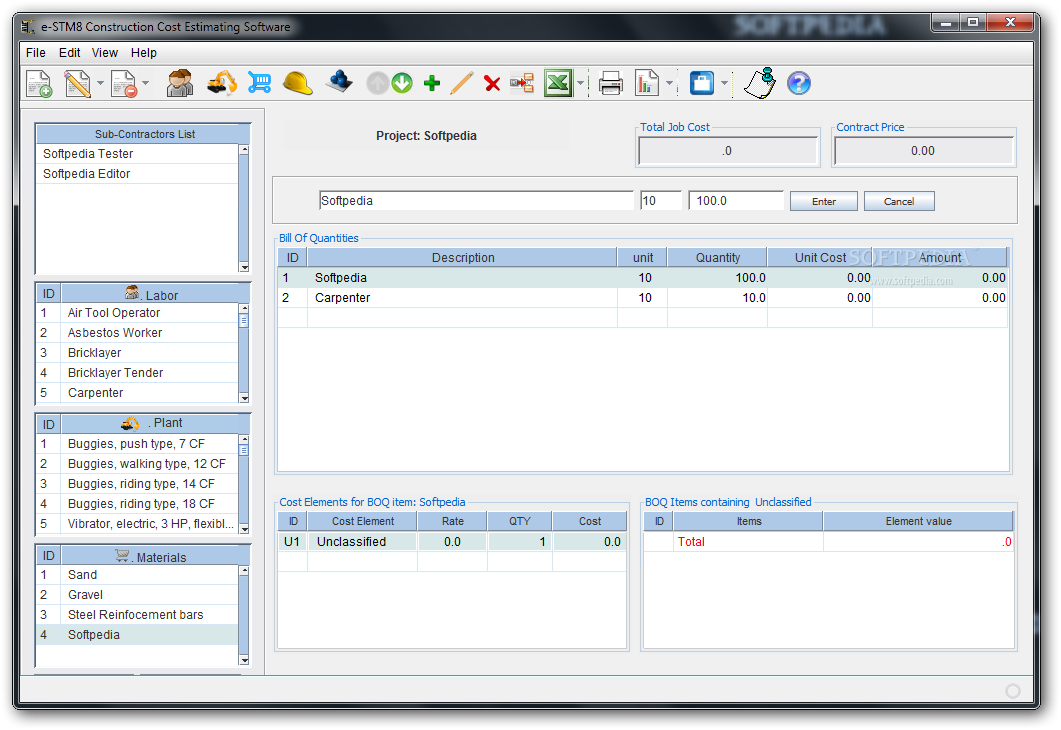1061x730 pixels.
Task: Open dropdown arrow next to remove project icon
Action: [x=145, y=83]
